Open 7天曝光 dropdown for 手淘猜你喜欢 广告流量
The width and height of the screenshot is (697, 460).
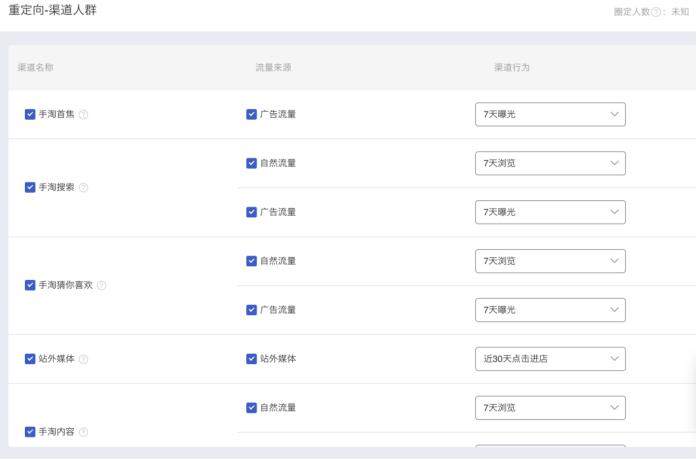(x=550, y=310)
